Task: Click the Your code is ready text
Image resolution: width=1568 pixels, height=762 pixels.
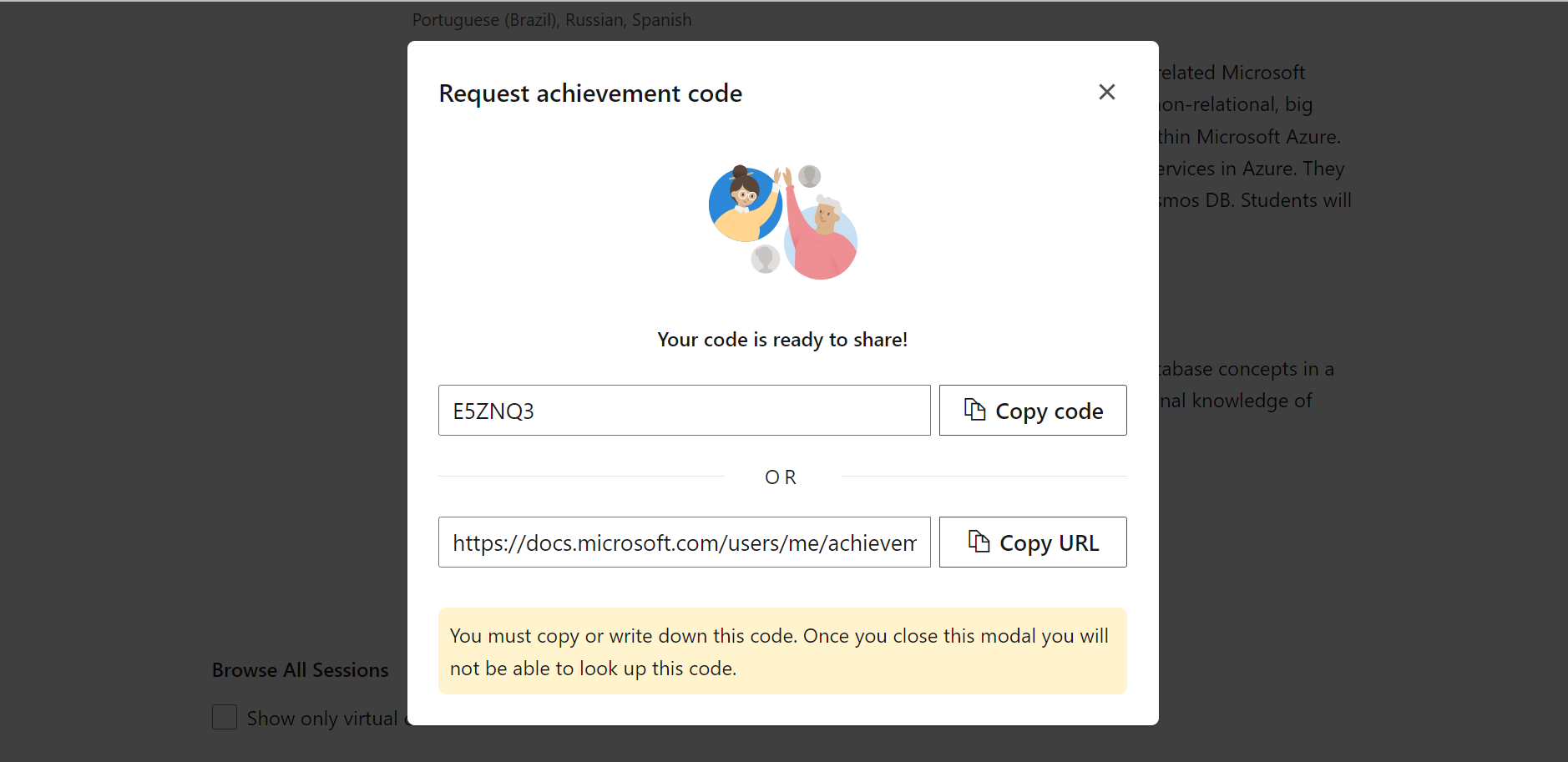Action: [782, 340]
